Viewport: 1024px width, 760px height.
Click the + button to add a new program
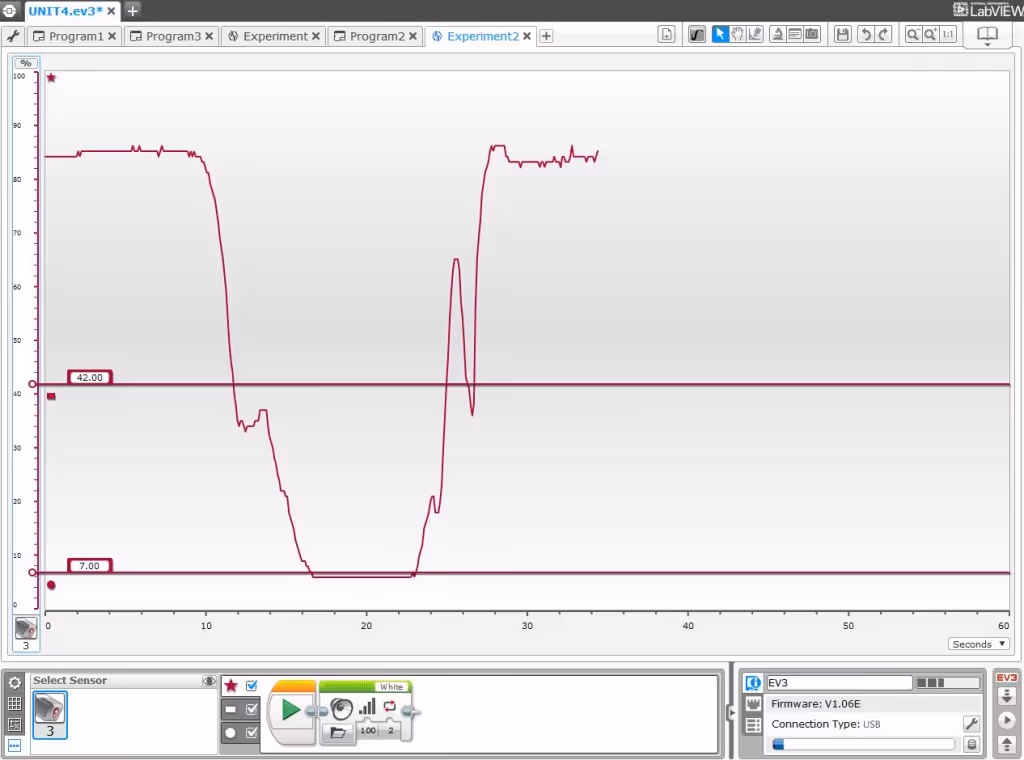[x=546, y=35]
